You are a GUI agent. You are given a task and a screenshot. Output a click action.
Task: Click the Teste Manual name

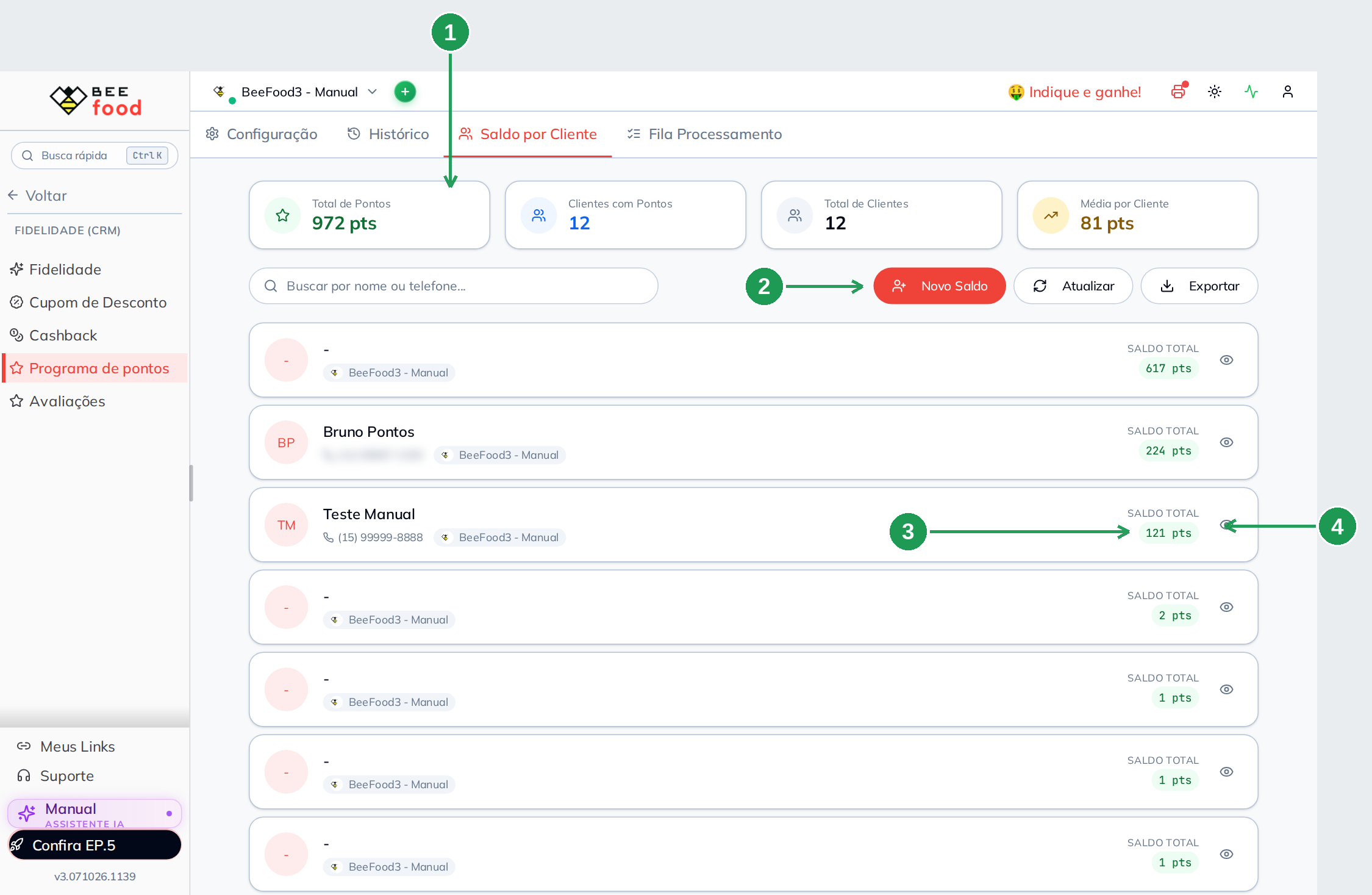coord(369,514)
